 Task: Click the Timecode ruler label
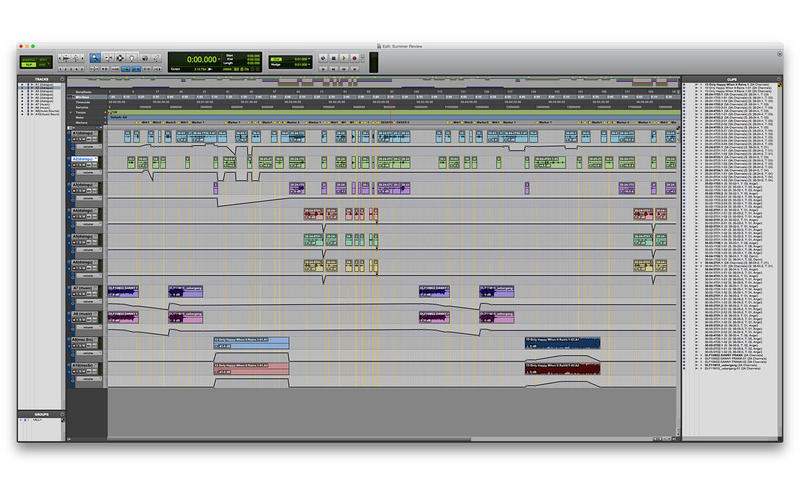[x=83, y=102]
